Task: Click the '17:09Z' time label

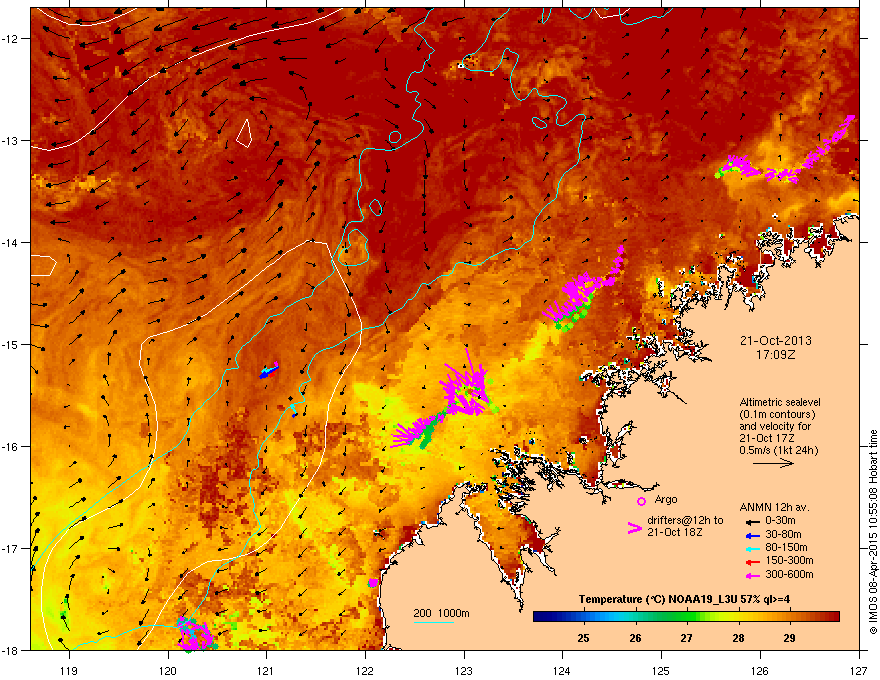Action: tap(776, 355)
